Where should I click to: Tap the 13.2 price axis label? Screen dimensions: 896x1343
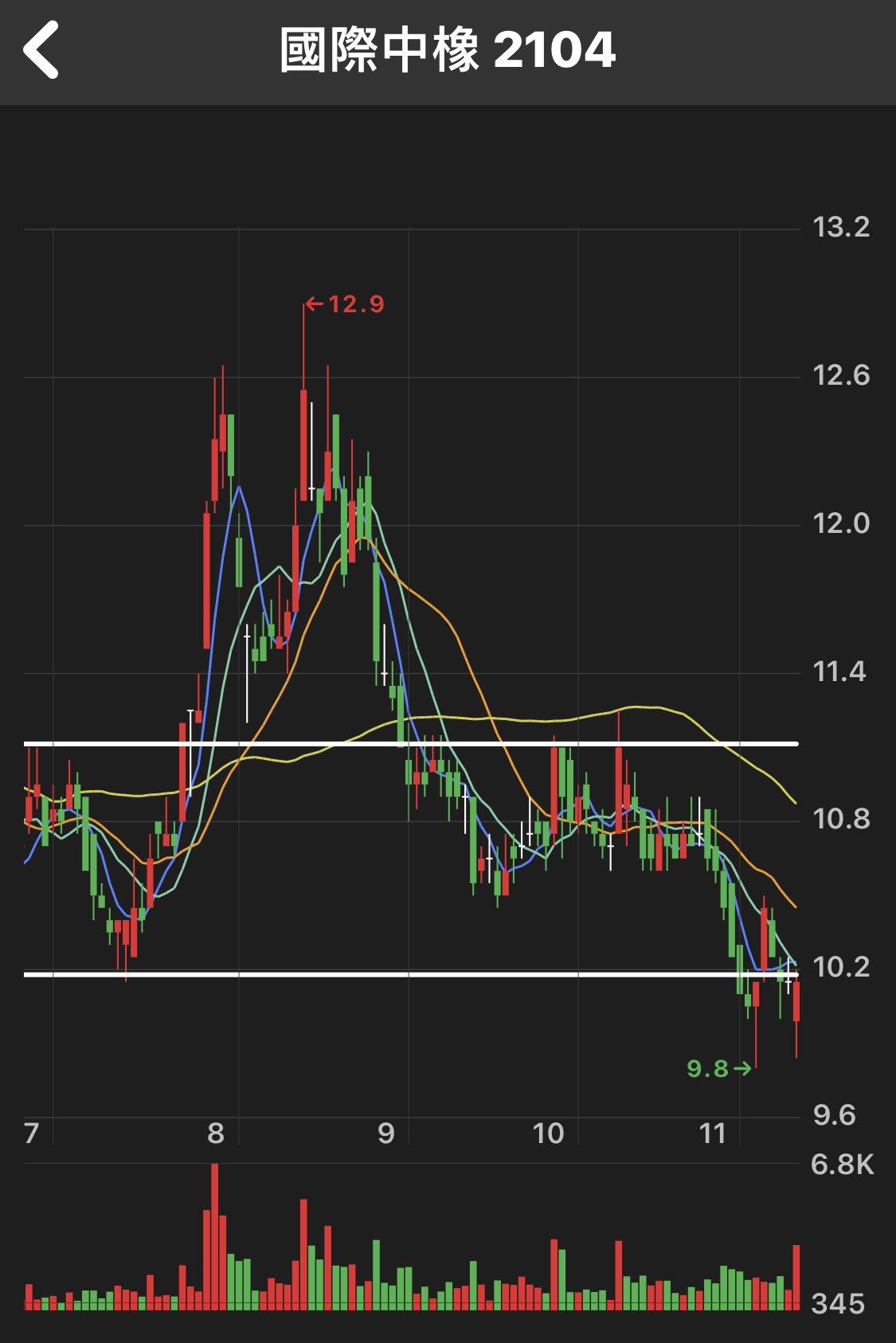(x=840, y=228)
